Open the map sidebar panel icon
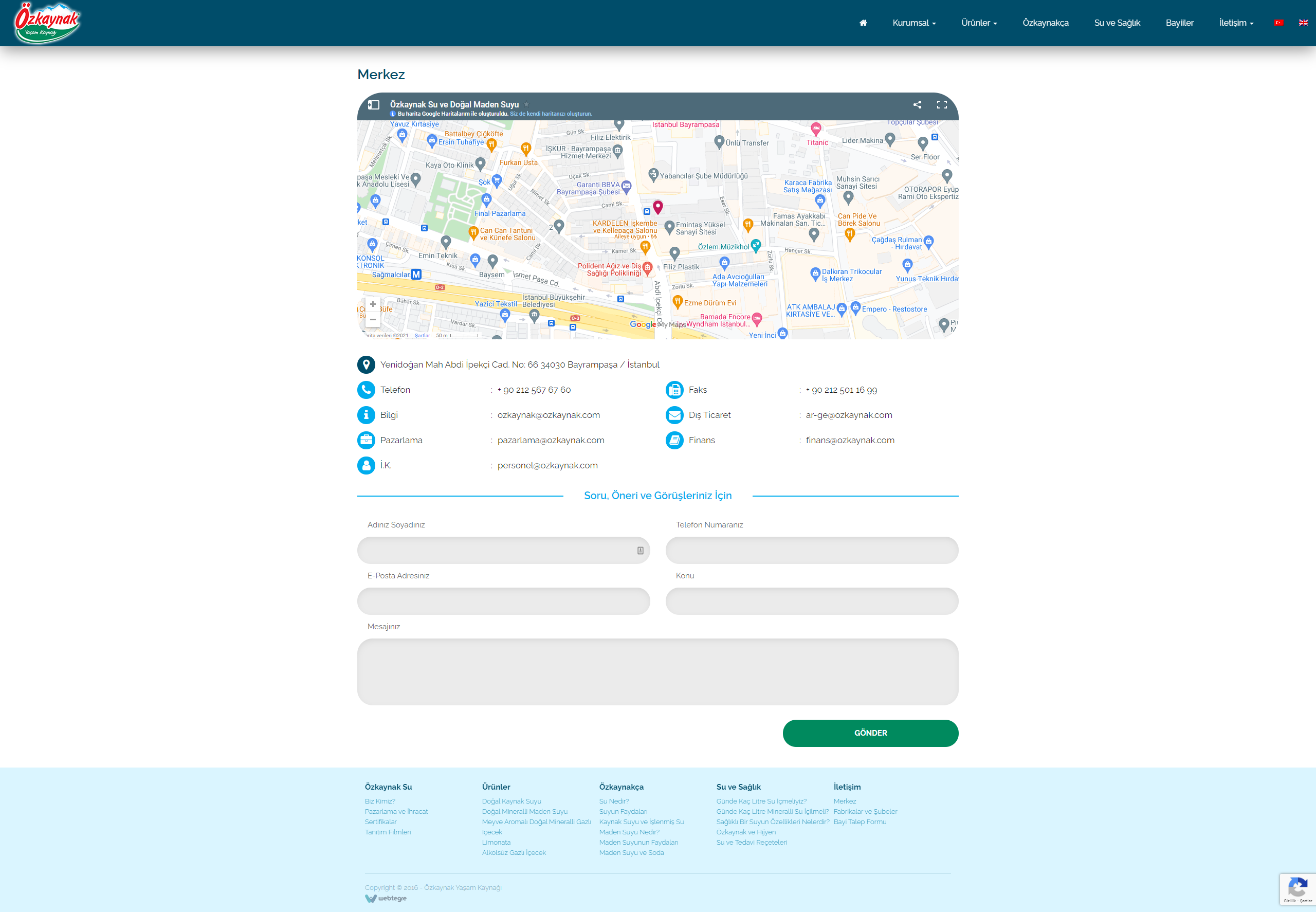Image resolution: width=1316 pixels, height=912 pixels. pyautogui.click(x=373, y=104)
